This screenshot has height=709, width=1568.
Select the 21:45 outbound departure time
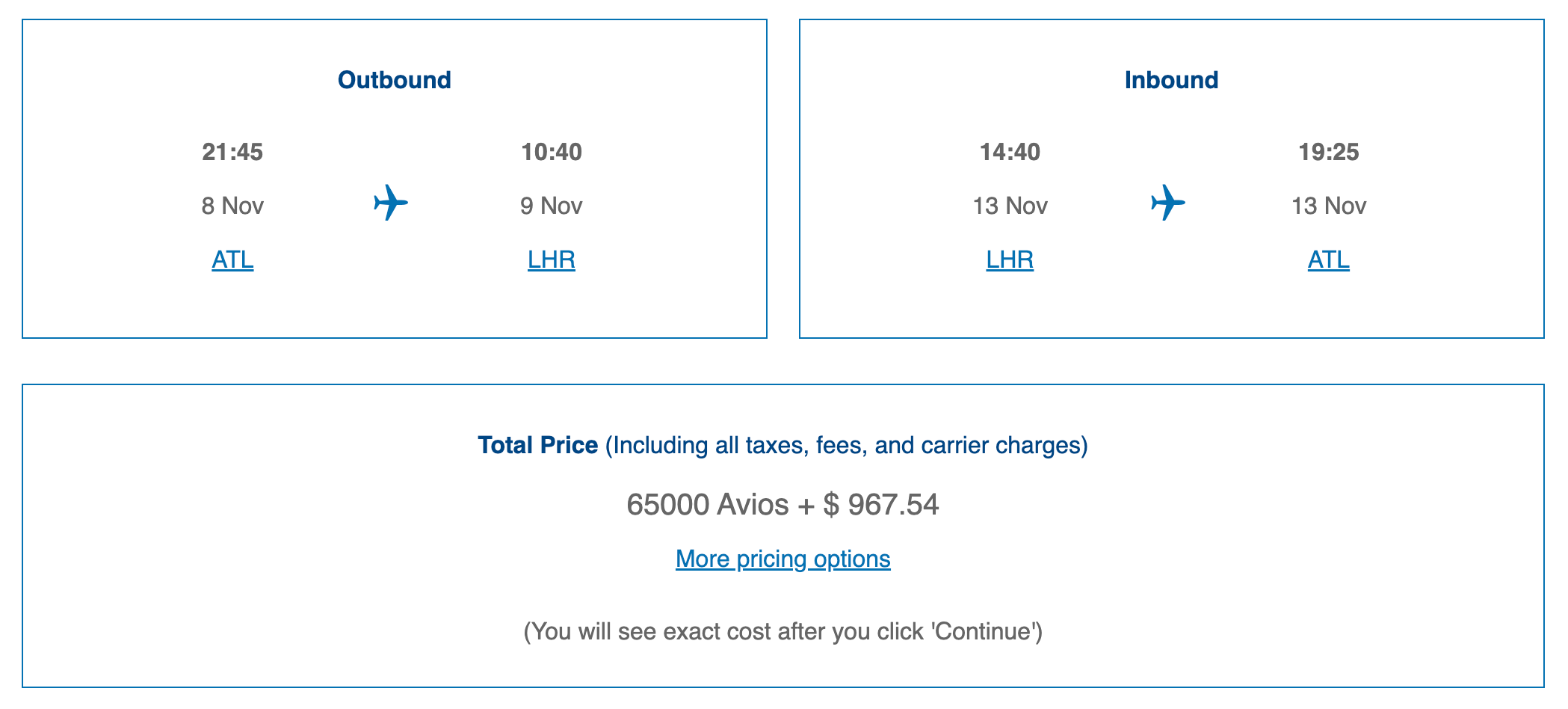pos(232,152)
